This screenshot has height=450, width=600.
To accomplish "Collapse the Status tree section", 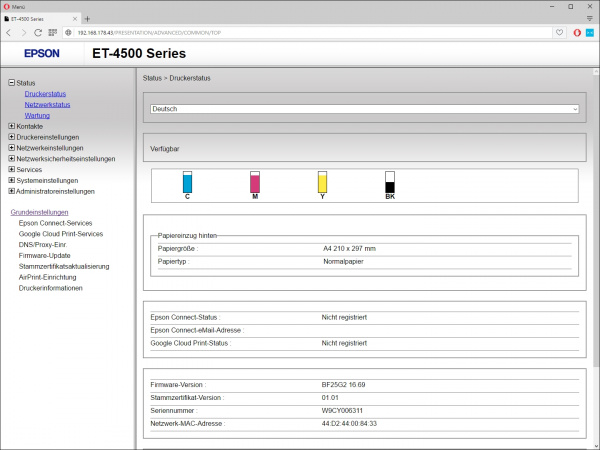I will (x=11, y=82).
